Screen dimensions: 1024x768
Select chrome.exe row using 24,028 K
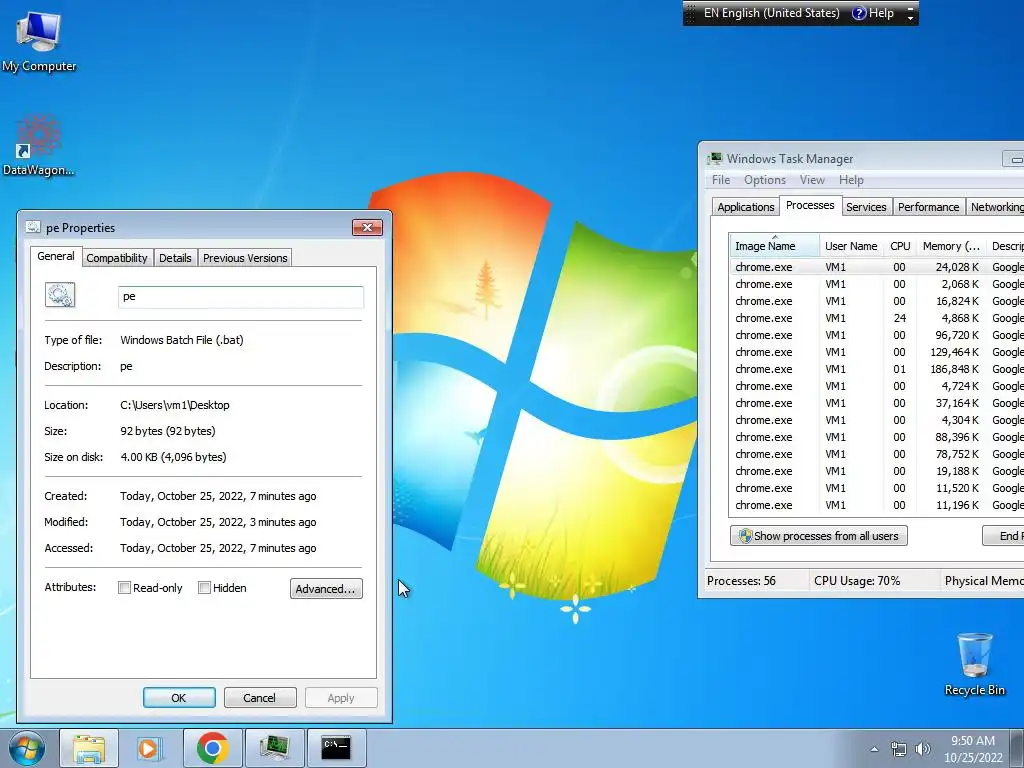pyautogui.click(x=876, y=267)
